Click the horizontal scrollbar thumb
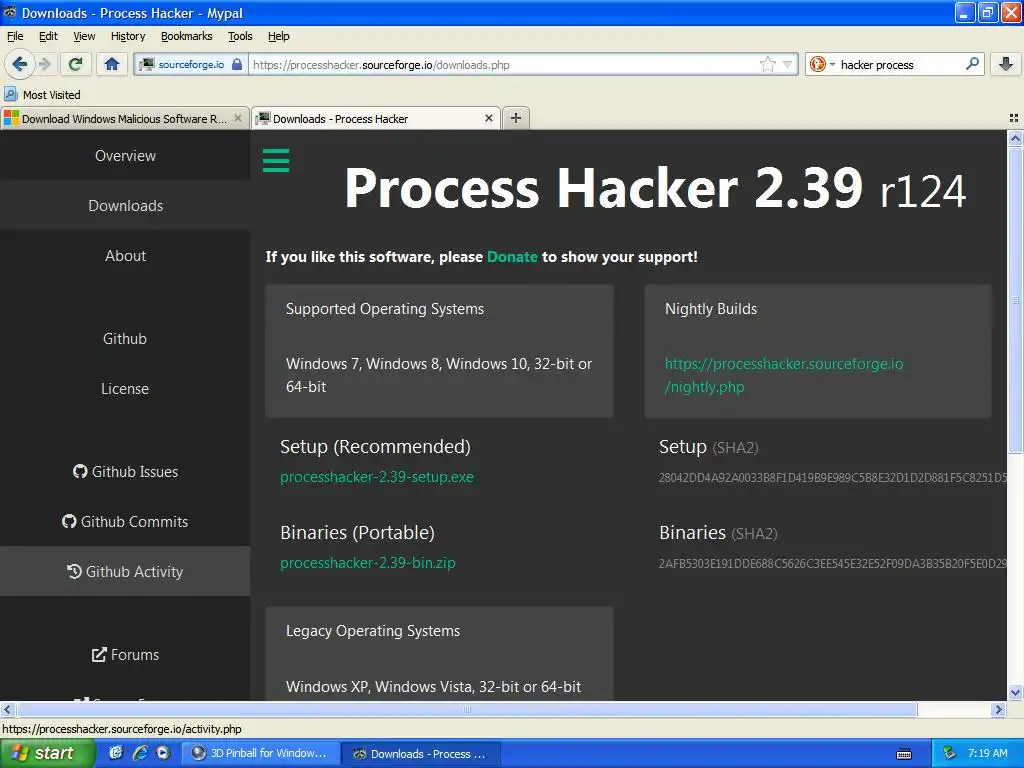1024x768 pixels. point(467,709)
